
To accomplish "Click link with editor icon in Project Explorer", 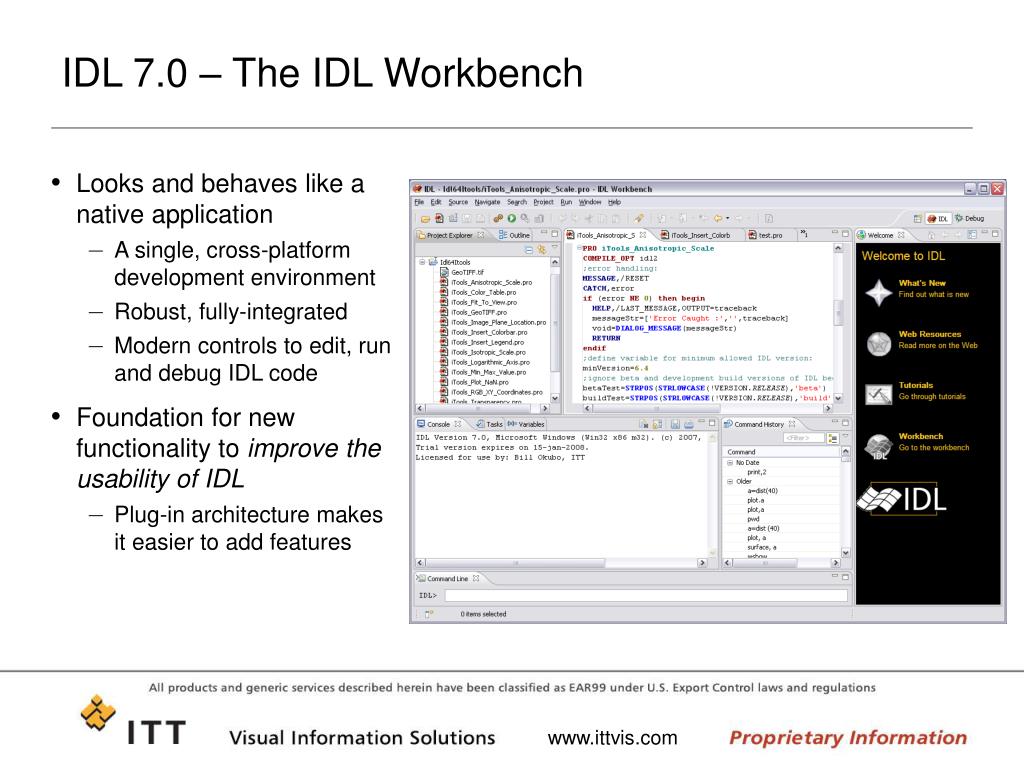I will point(541,249).
